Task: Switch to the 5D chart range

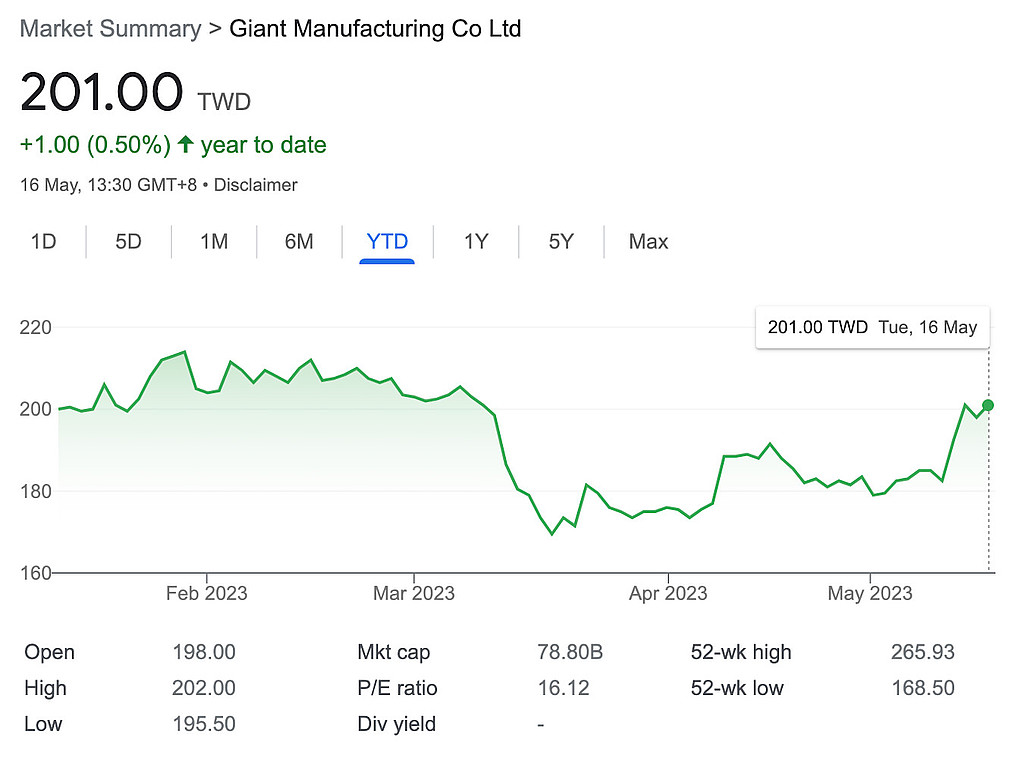Action: 128,242
